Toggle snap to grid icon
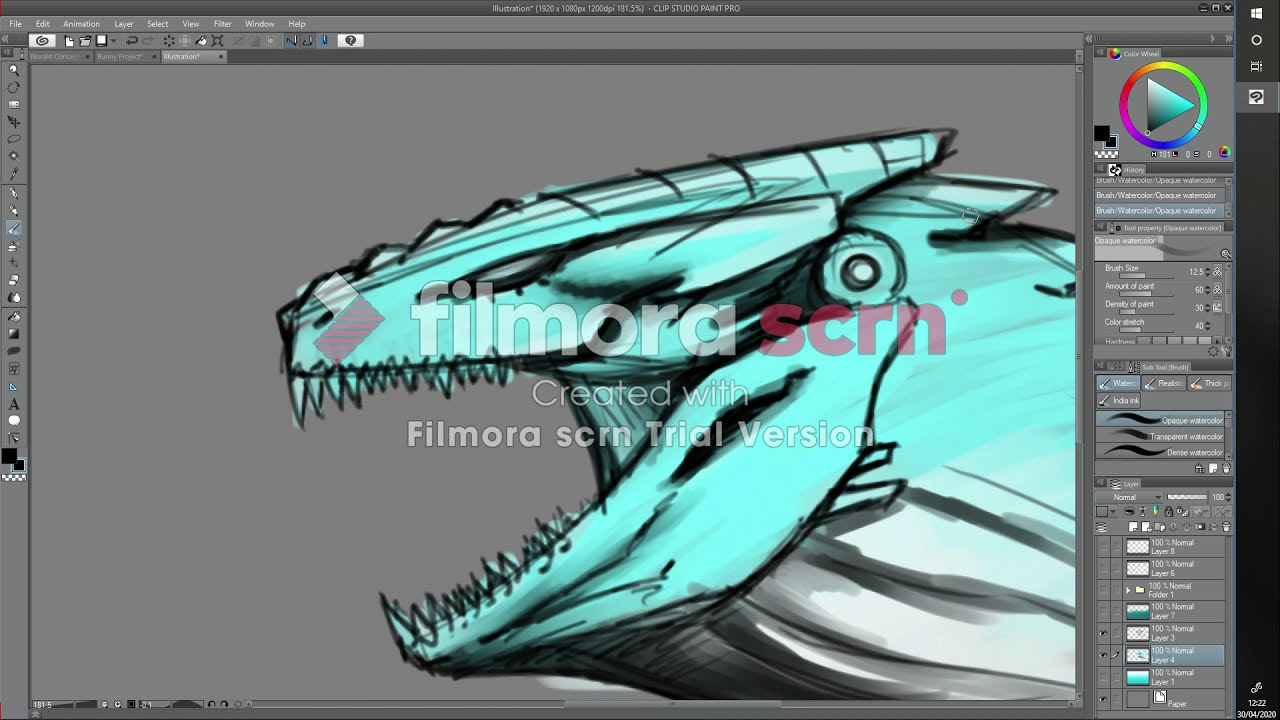 pyautogui.click(x=325, y=41)
